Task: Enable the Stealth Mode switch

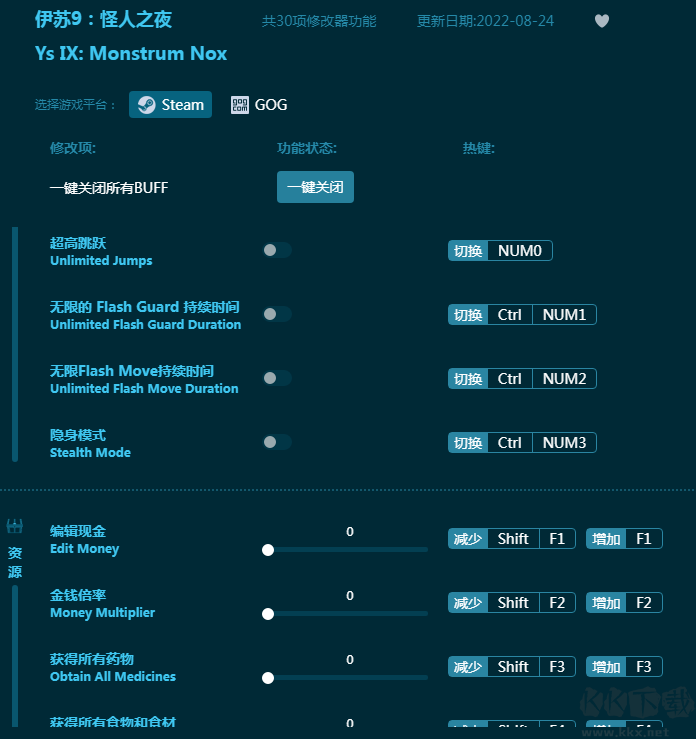Action: coord(276,442)
